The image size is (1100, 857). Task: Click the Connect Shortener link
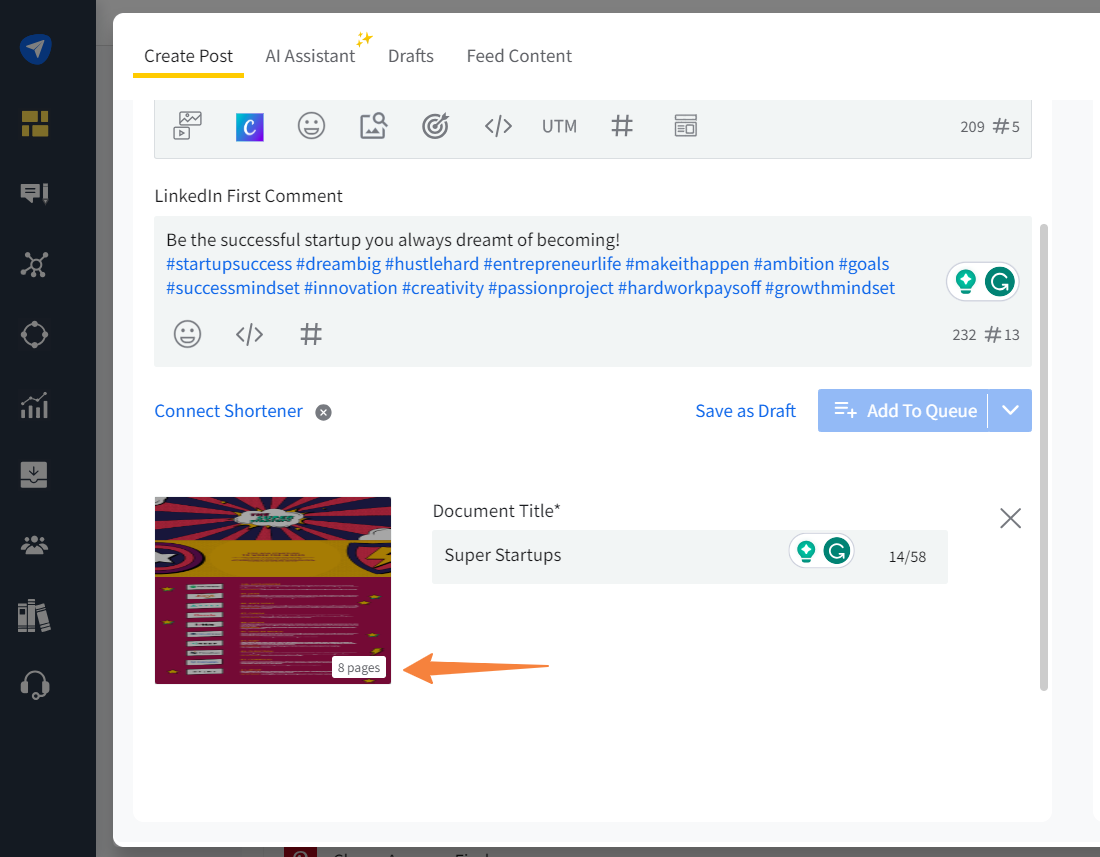point(228,411)
